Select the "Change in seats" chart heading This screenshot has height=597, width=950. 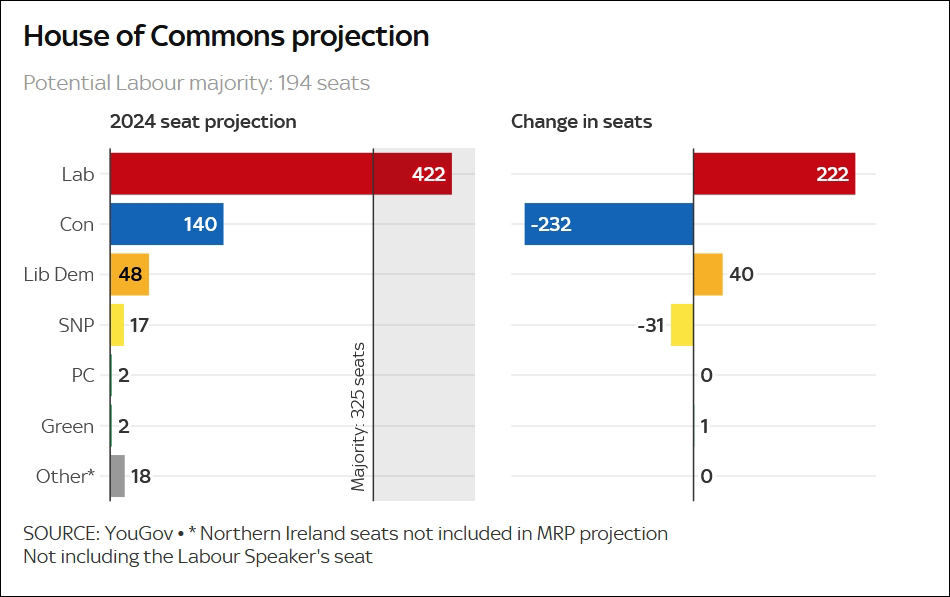[581, 122]
